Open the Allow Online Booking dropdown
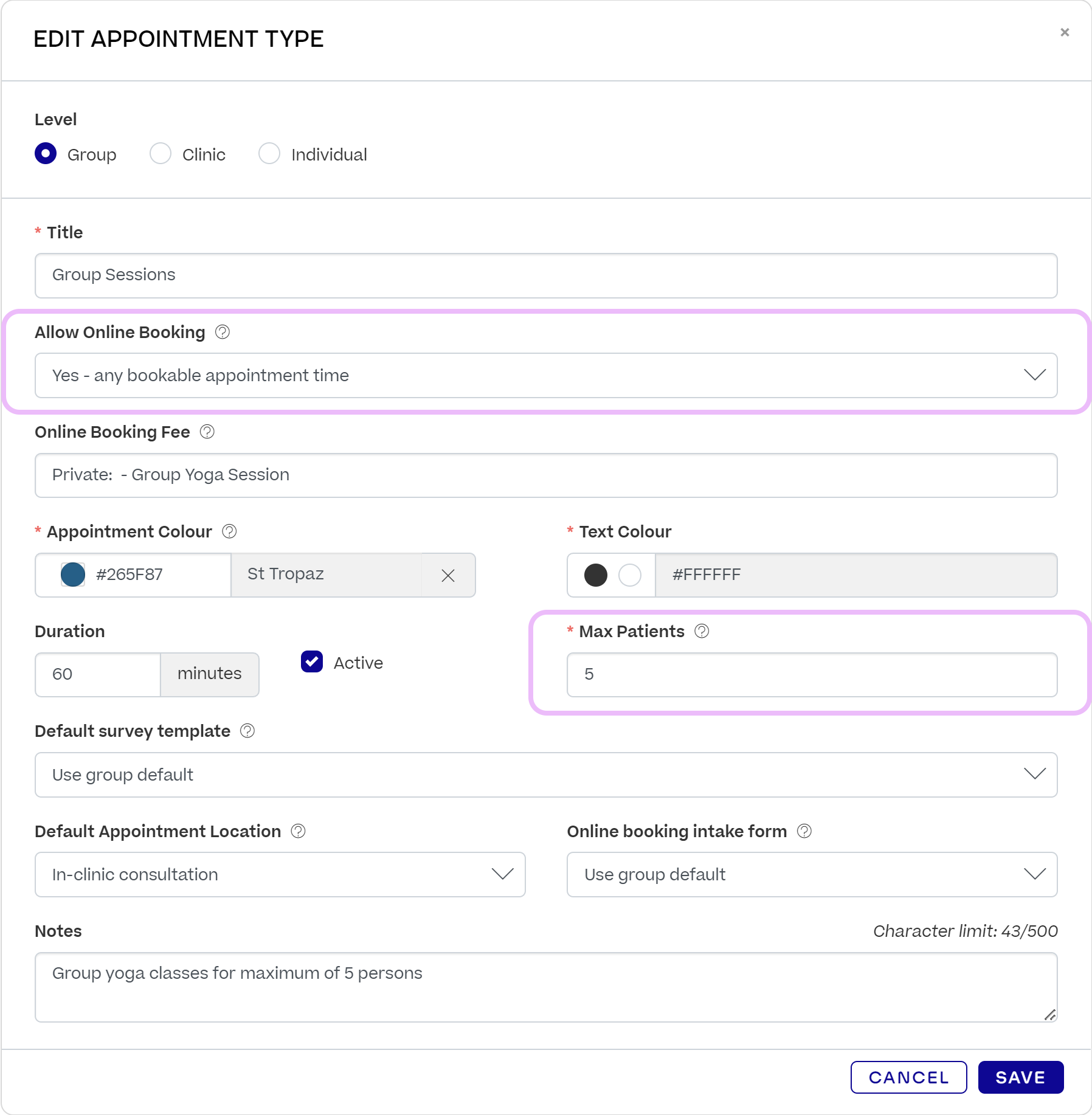Image resolution: width=1092 pixels, height=1115 pixels. [x=1035, y=375]
